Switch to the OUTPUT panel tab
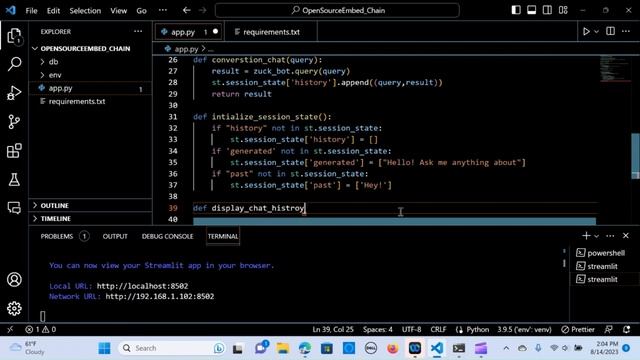 click(x=115, y=236)
